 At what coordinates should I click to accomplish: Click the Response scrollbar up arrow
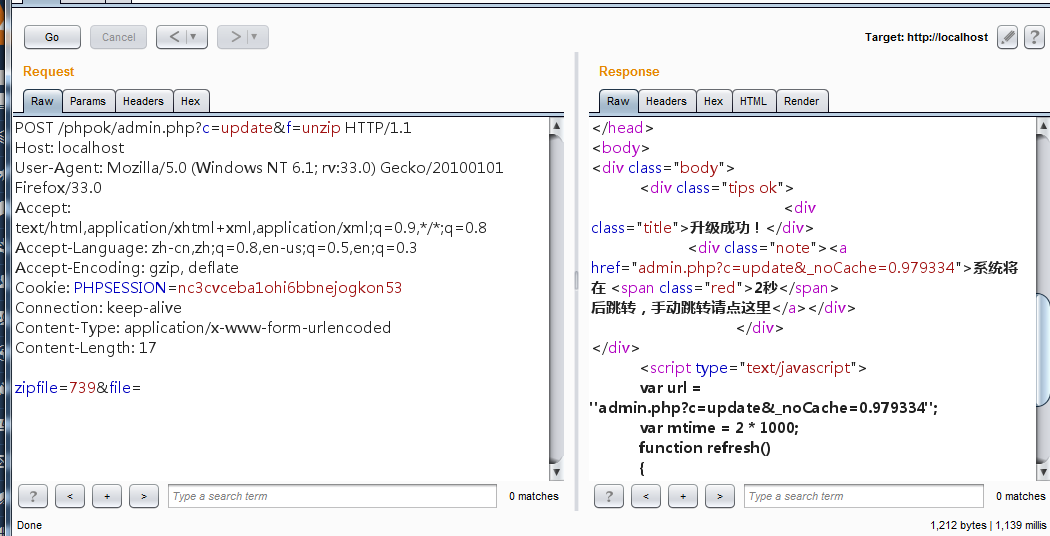pos(1043,125)
